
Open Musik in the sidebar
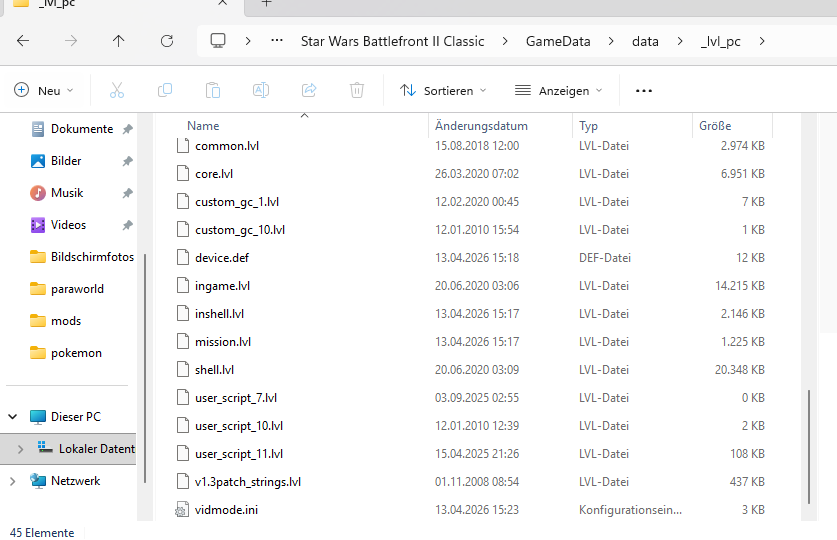tap(66, 193)
